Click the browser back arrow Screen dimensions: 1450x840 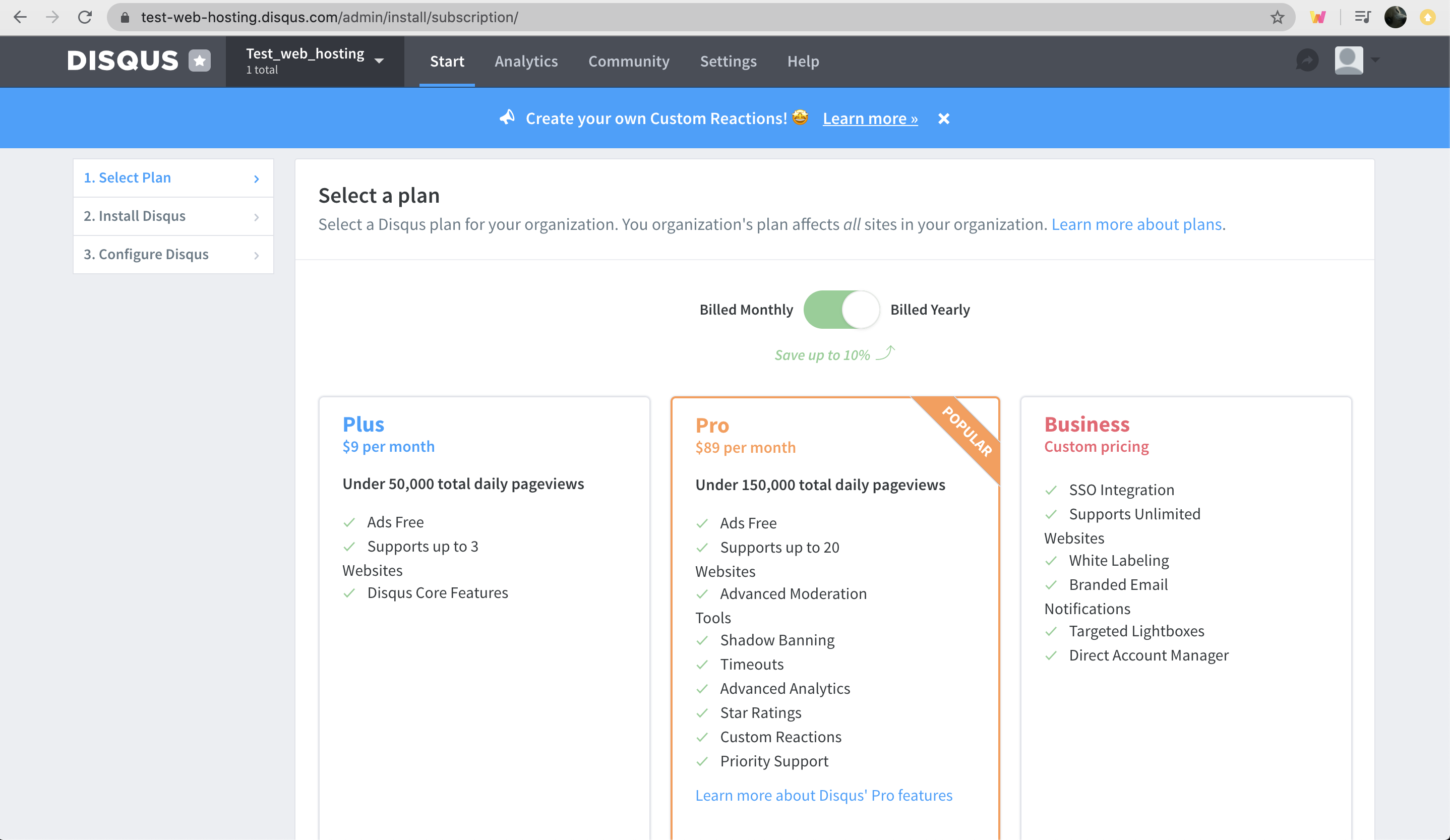[x=20, y=17]
